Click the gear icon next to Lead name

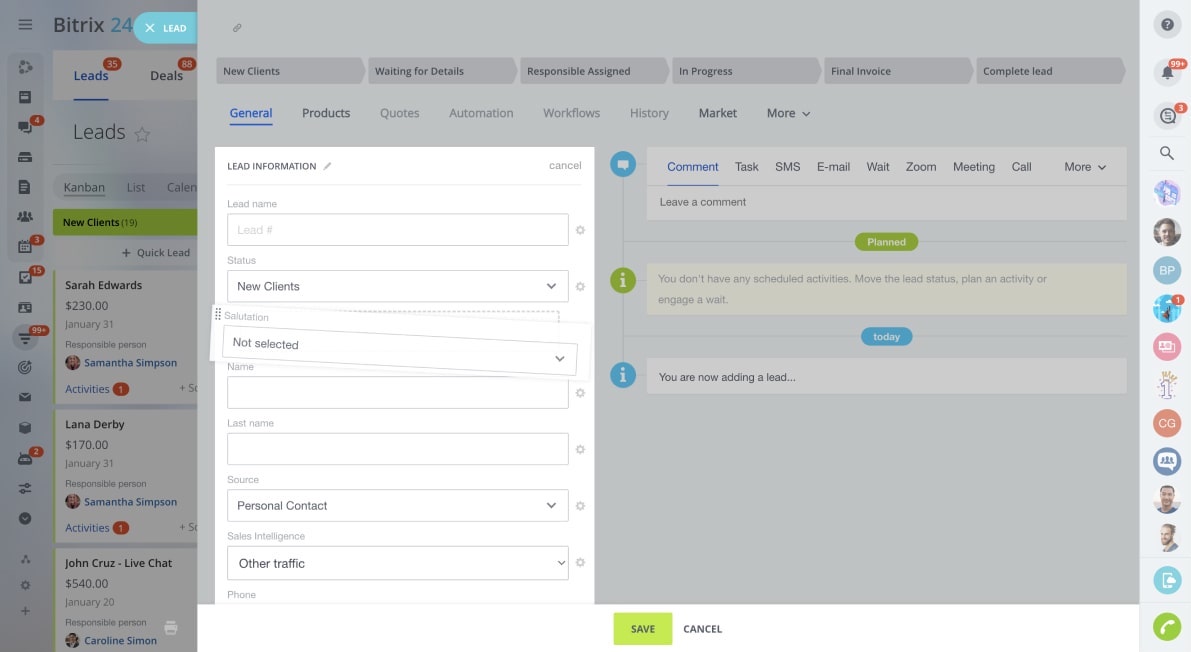580,230
